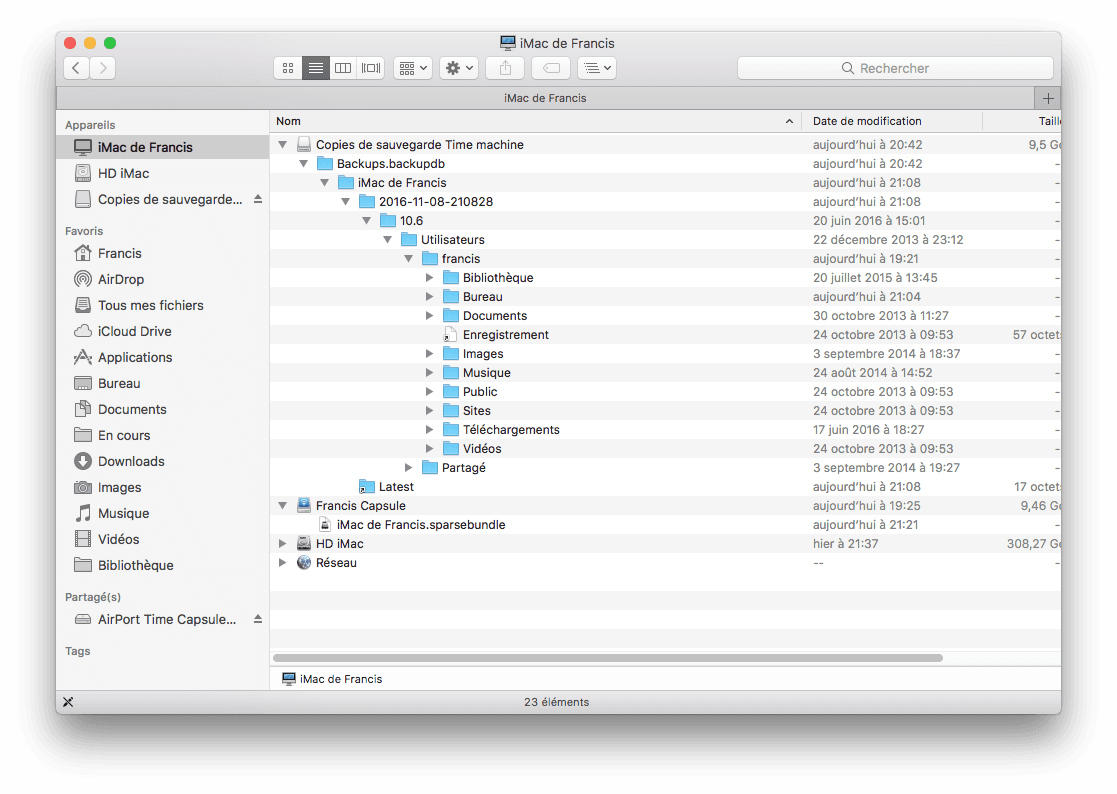The width and height of the screenshot is (1117, 794).
Task: Add a new tab with plus button
Action: coord(1048,98)
